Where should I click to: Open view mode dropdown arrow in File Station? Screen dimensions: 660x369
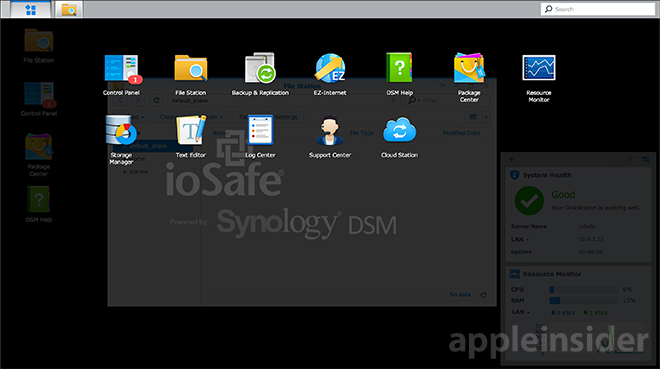tap(486, 117)
